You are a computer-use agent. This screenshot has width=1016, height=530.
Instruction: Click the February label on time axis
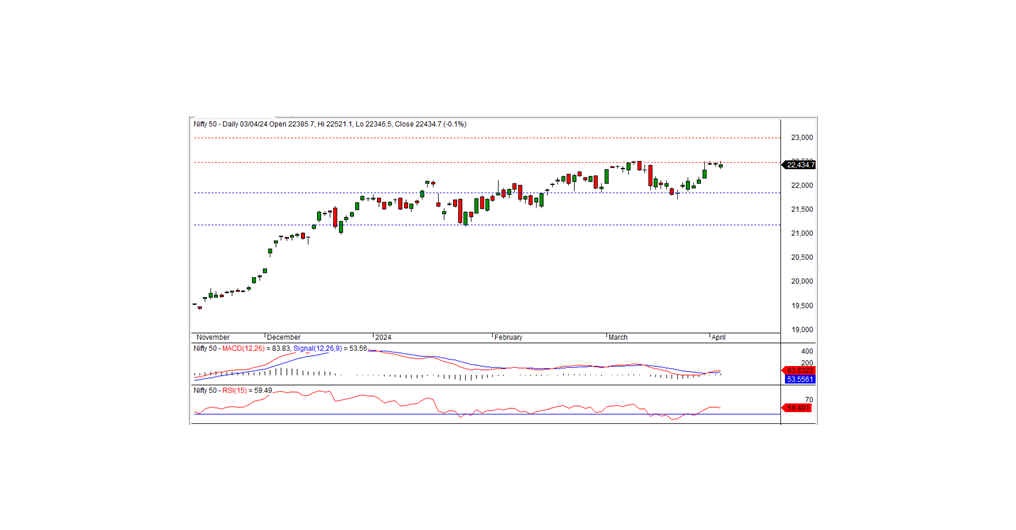click(508, 338)
